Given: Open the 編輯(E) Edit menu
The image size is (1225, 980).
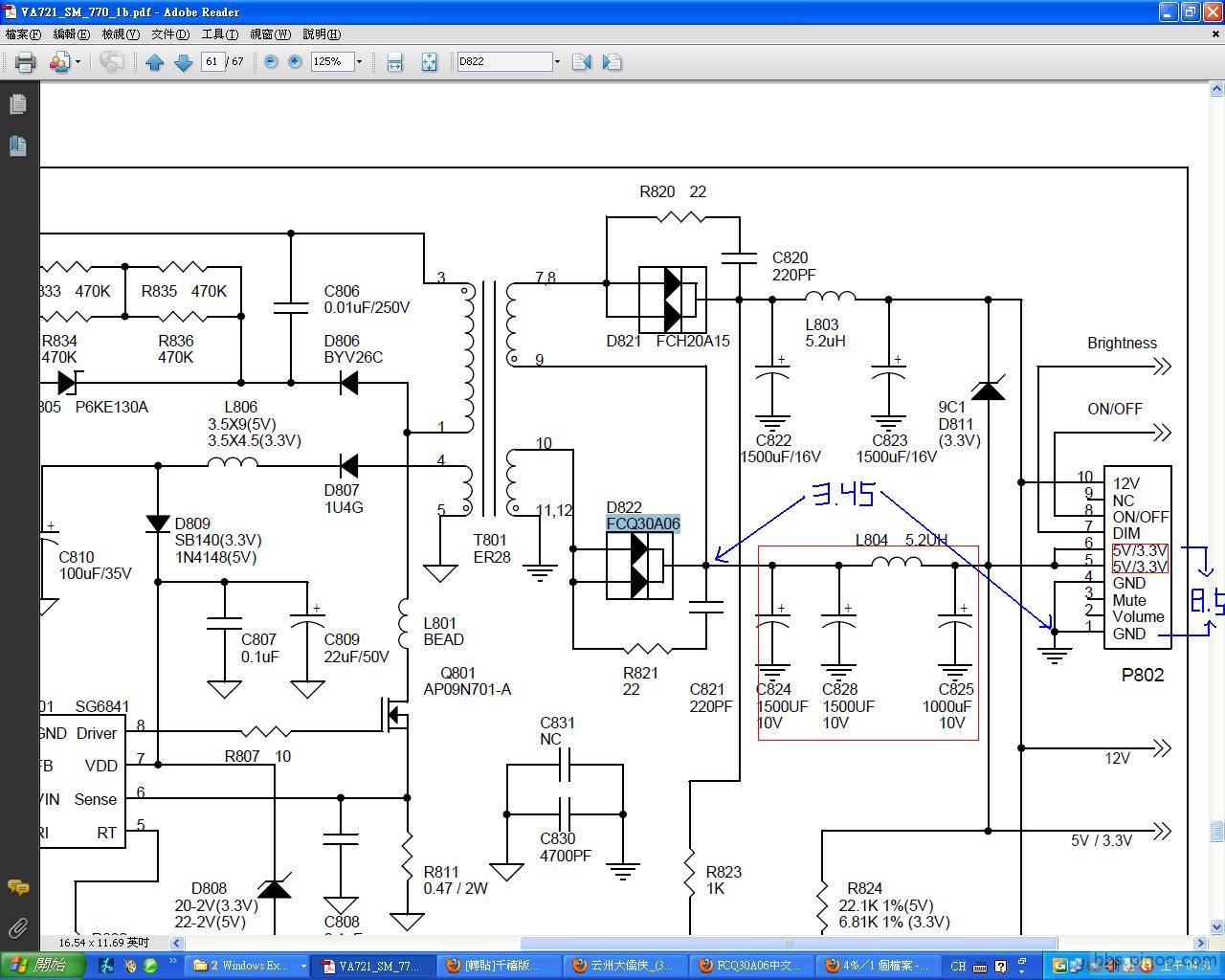Looking at the screenshot, I should pyautogui.click(x=71, y=34).
